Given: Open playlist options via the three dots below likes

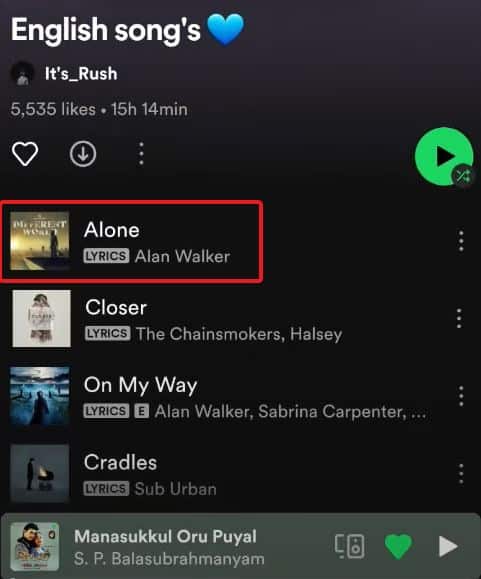Looking at the screenshot, I should (x=141, y=153).
